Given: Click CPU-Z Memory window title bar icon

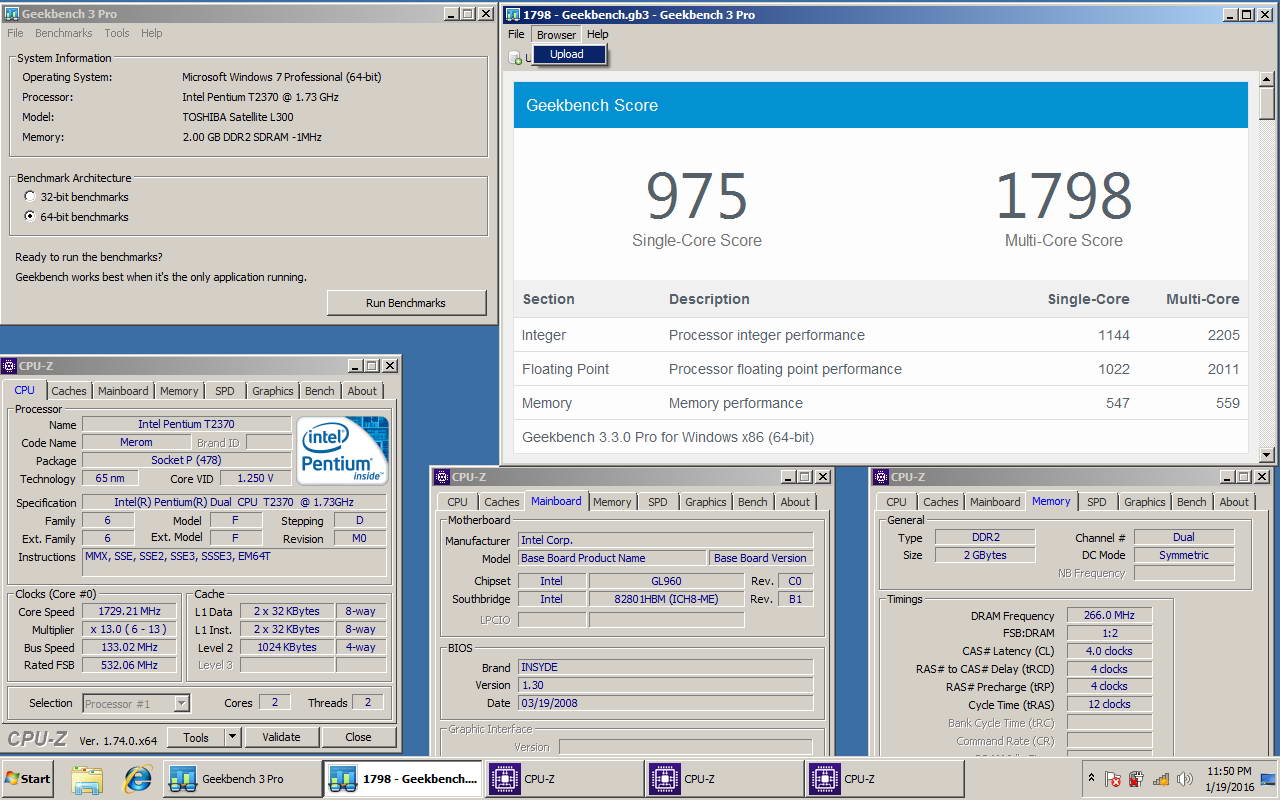Looking at the screenshot, I should coord(880,477).
